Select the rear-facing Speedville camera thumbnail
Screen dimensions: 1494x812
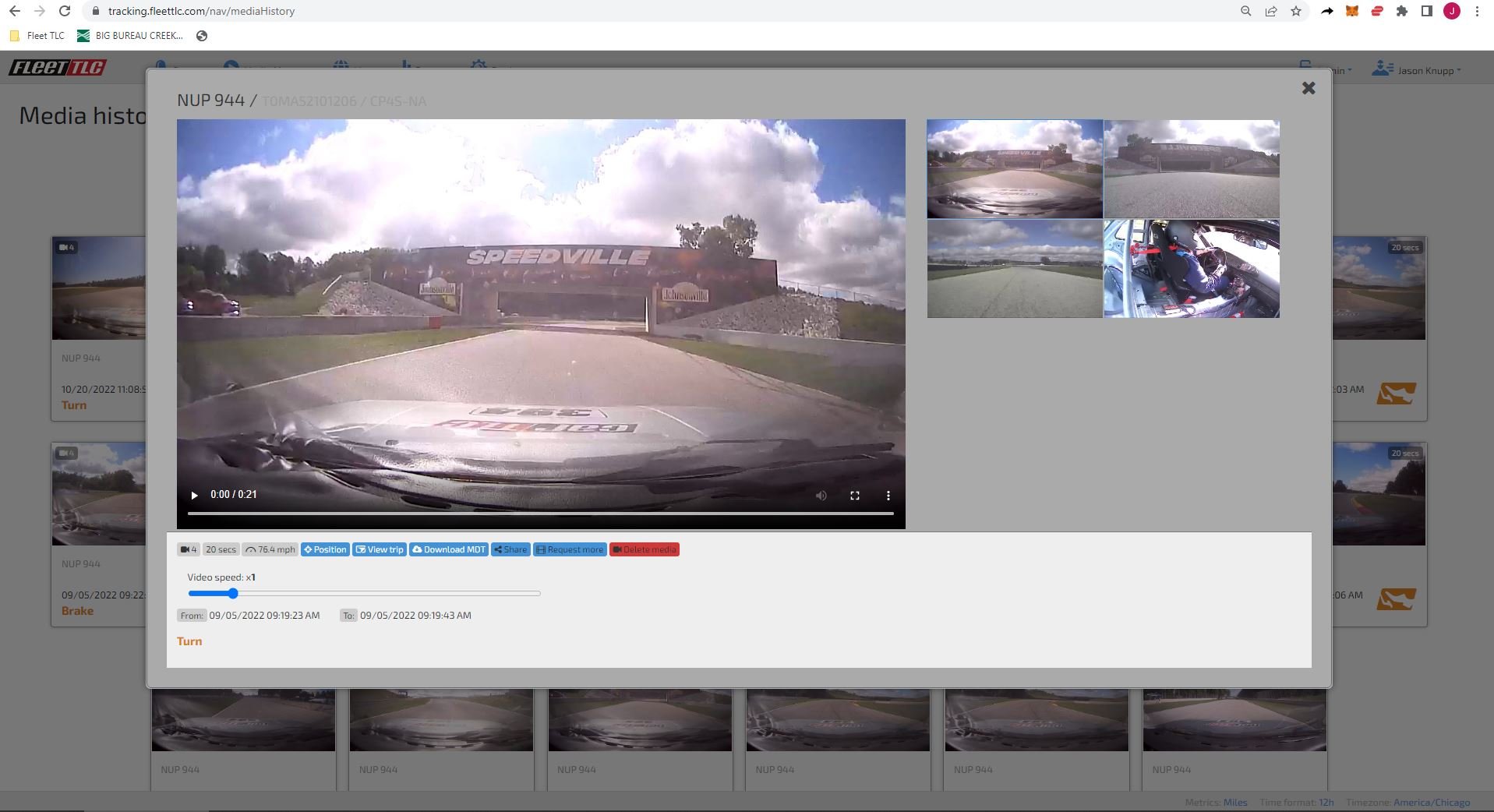[1192, 168]
